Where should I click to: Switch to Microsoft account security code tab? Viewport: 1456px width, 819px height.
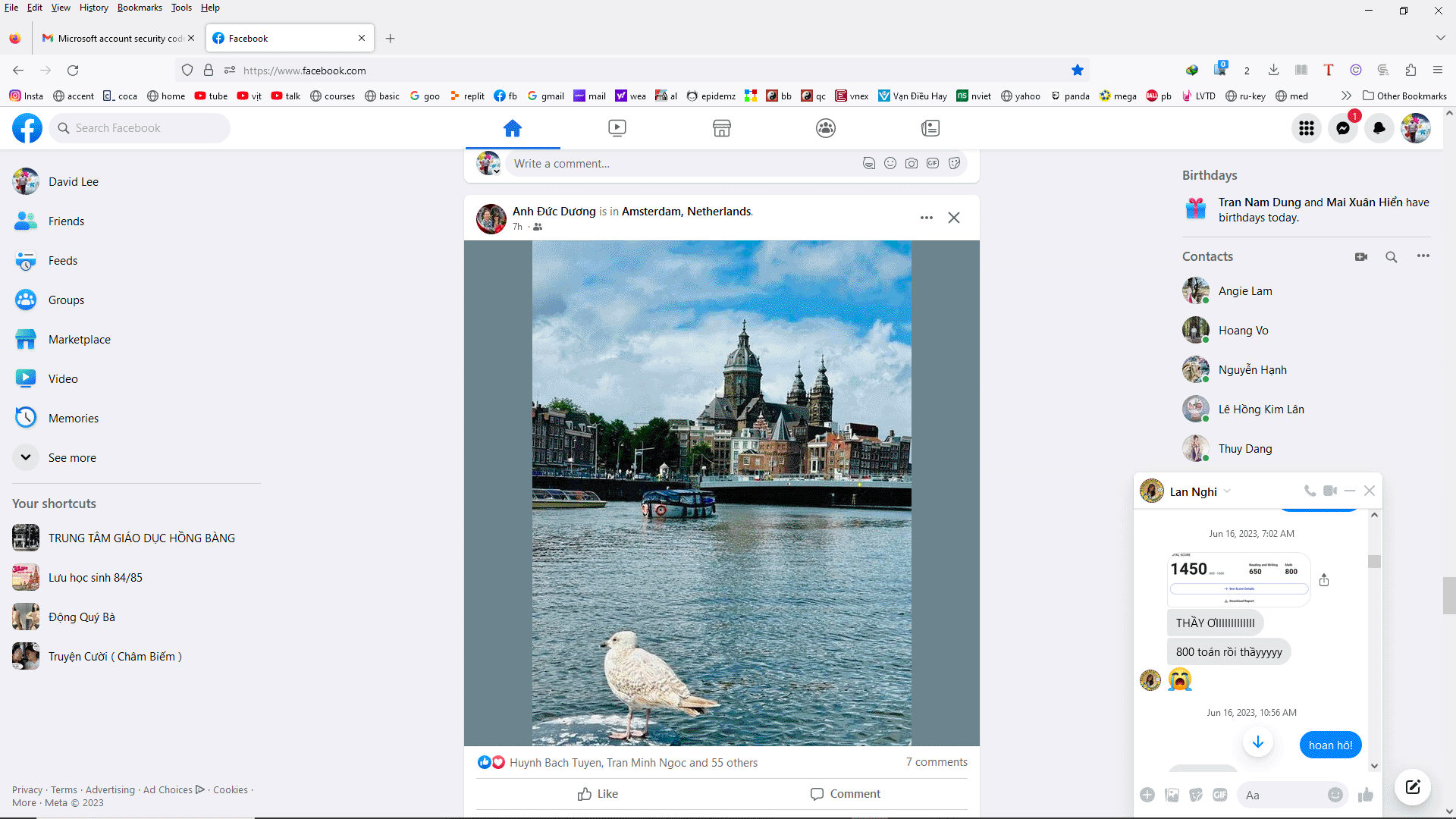(x=118, y=38)
